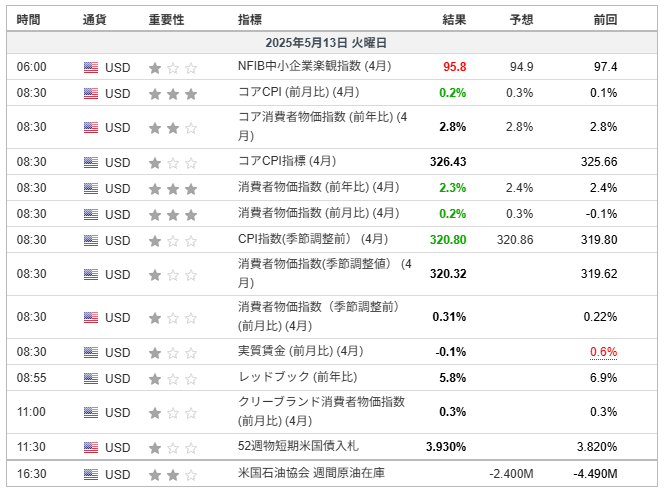Click the star rating in the 実質賃金 row
The width and height of the screenshot is (664, 492).
172,352
